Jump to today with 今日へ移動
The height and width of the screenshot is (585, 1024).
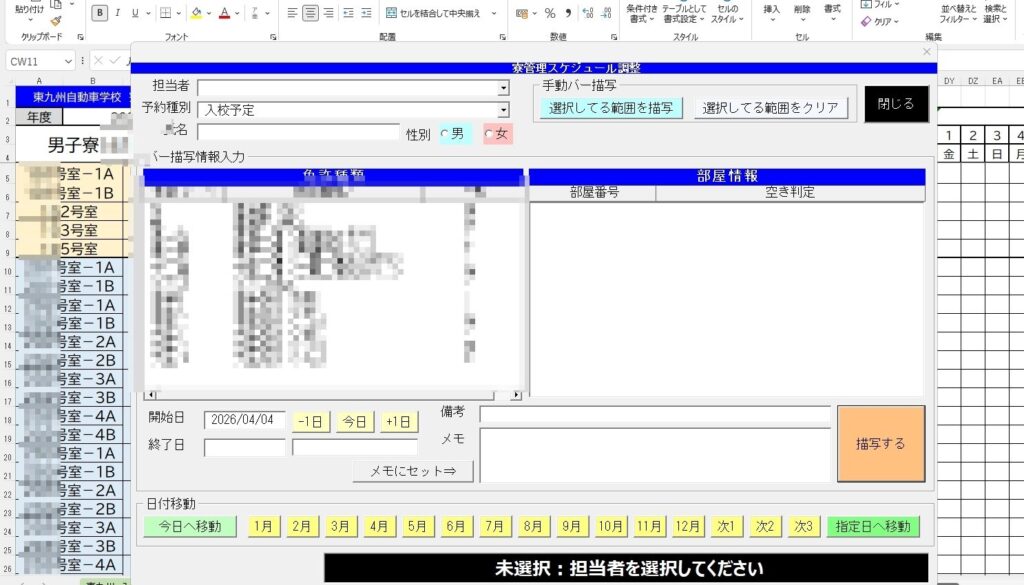(x=189, y=526)
